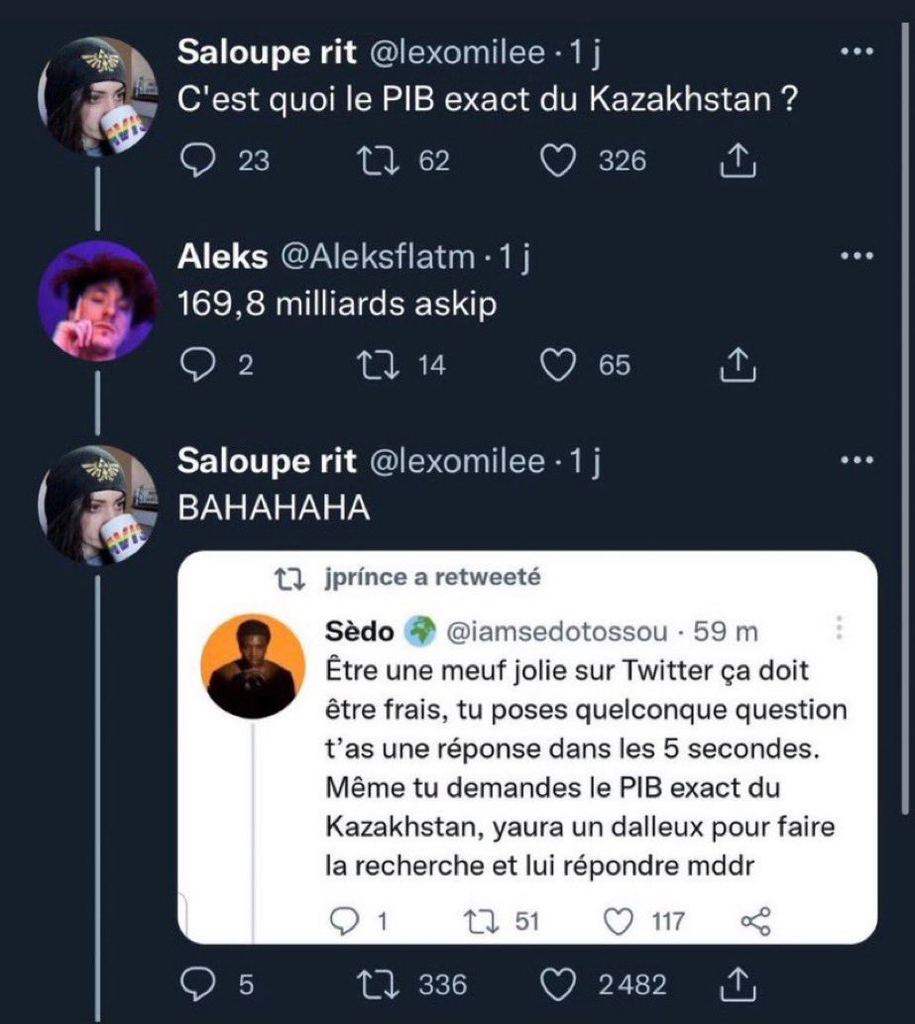Viewport: 915px width, 1024px height.
Task: Retweet the BAHAHAHA tweet with 336 retweets
Action: coord(383,985)
